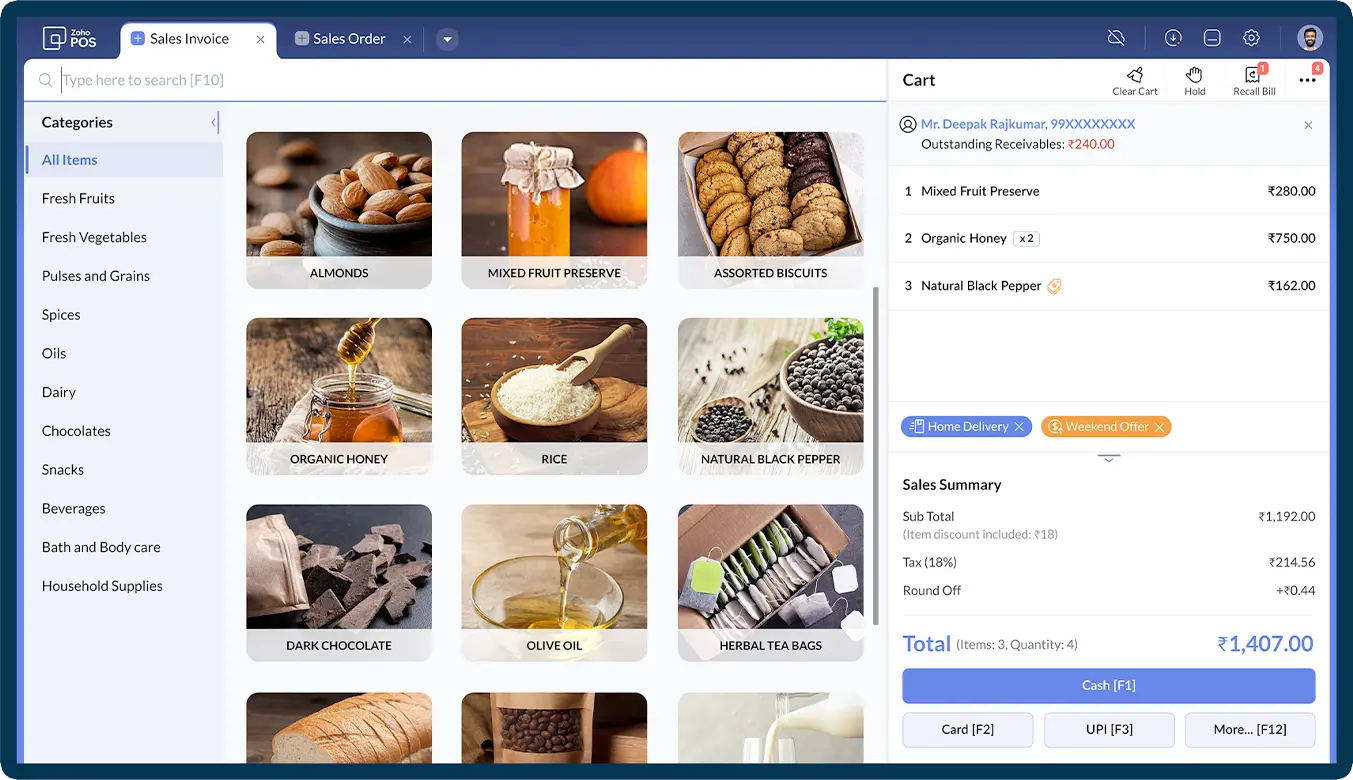Select the Fresh Fruits category
Screen dimensions: 1353x780
125,198
